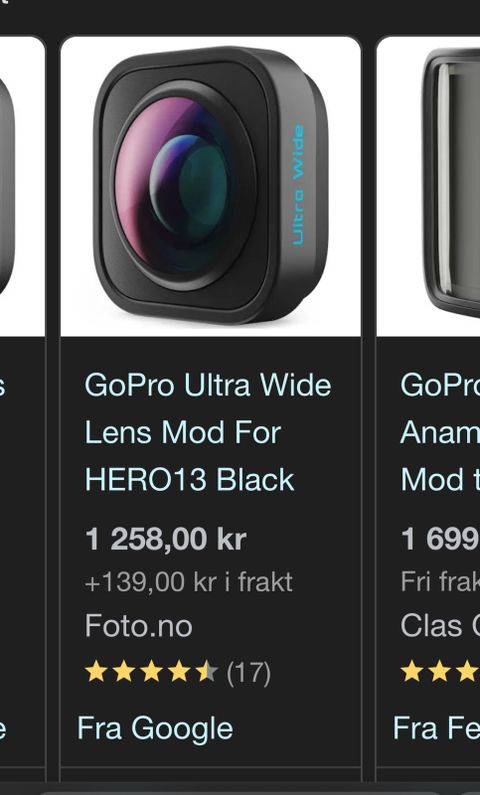Follow the Fra Google link
This screenshot has width=480, height=795.
pyautogui.click(x=155, y=728)
